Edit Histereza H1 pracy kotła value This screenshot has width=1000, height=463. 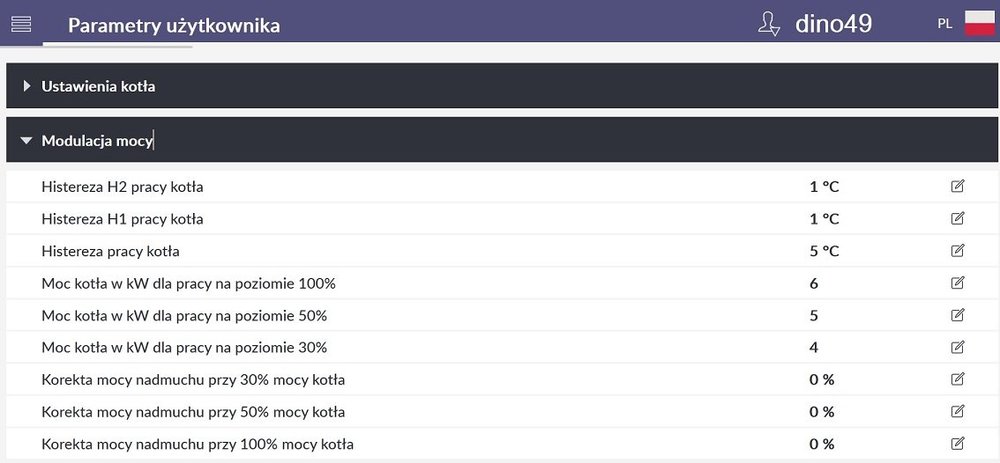(x=958, y=218)
